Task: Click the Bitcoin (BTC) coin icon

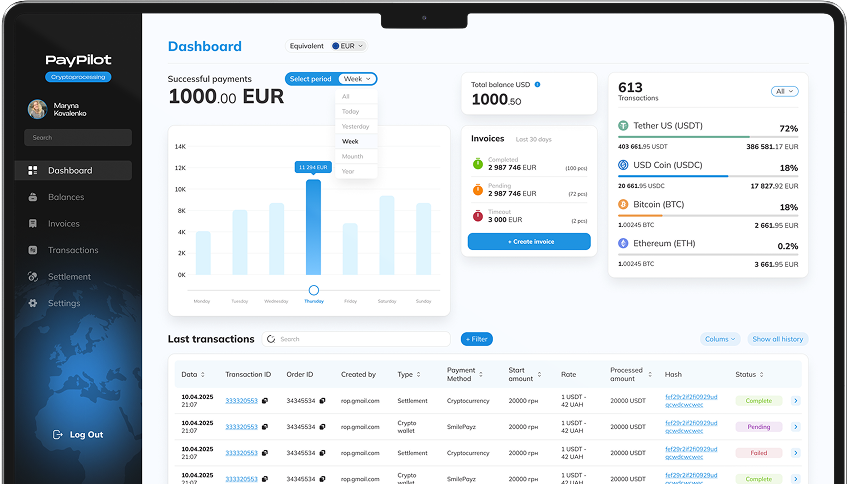Action: (623, 204)
